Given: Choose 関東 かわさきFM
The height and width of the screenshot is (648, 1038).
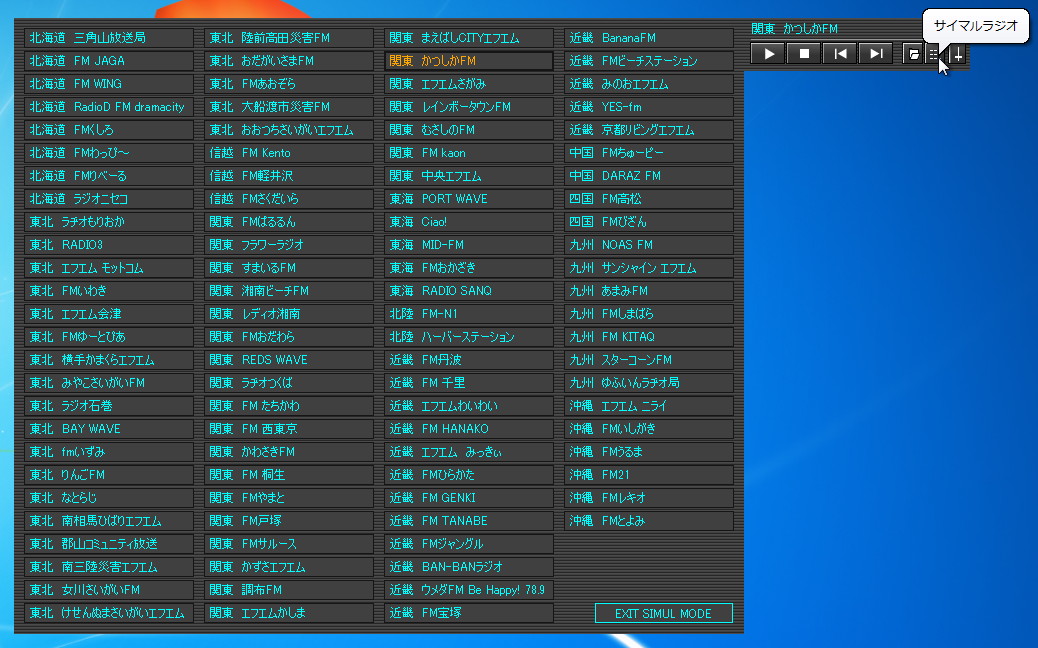Looking at the screenshot, I should click(x=289, y=452).
